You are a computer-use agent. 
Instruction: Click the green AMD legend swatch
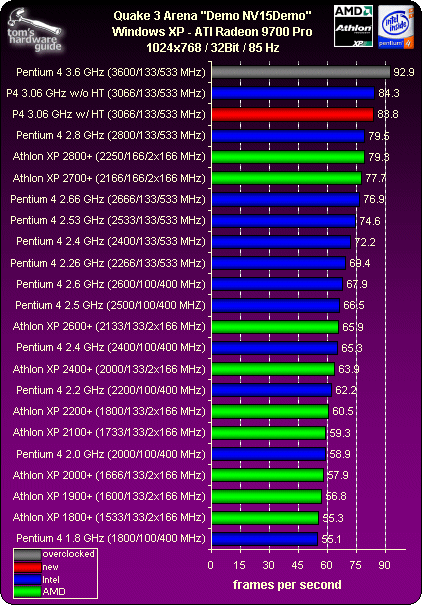point(27,591)
